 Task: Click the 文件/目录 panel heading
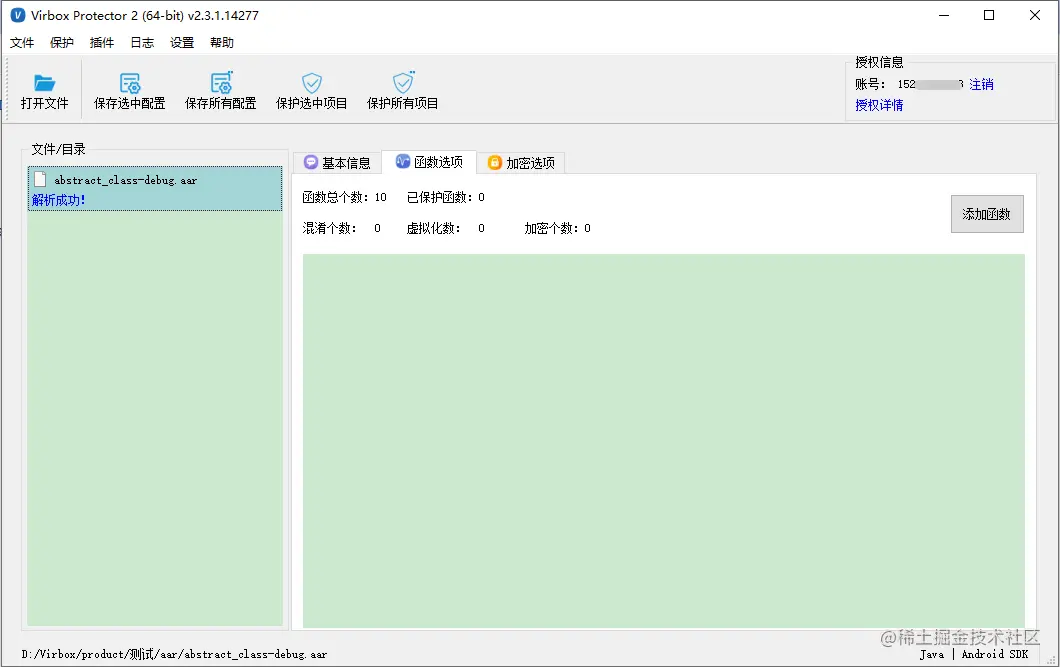click(x=58, y=149)
